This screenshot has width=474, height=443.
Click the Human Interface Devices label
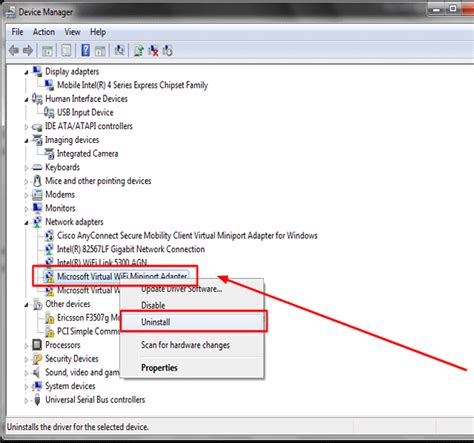(86, 99)
